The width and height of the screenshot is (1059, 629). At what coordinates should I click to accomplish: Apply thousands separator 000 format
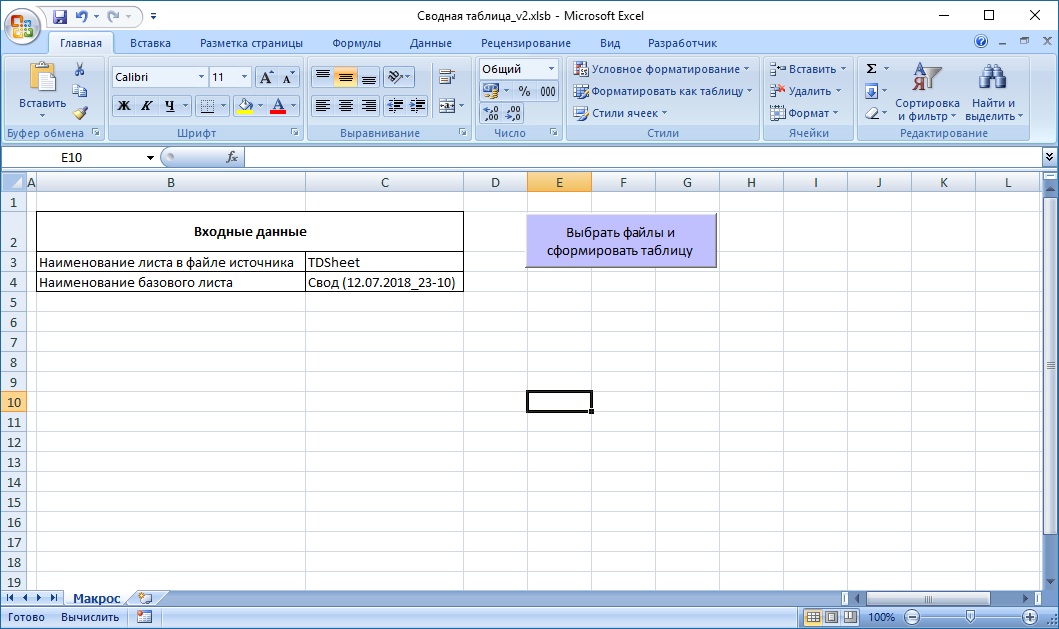click(548, 91)
